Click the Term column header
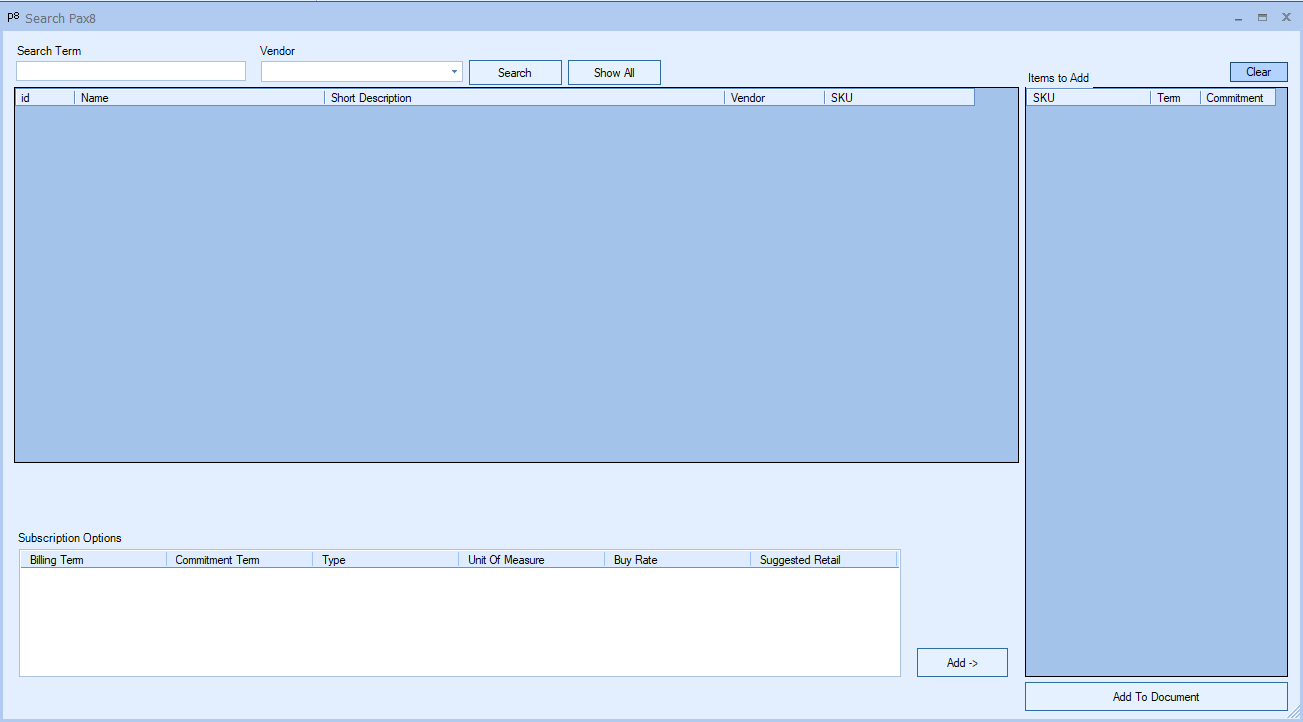The image size is (1303, 722). pos(1175,98)
